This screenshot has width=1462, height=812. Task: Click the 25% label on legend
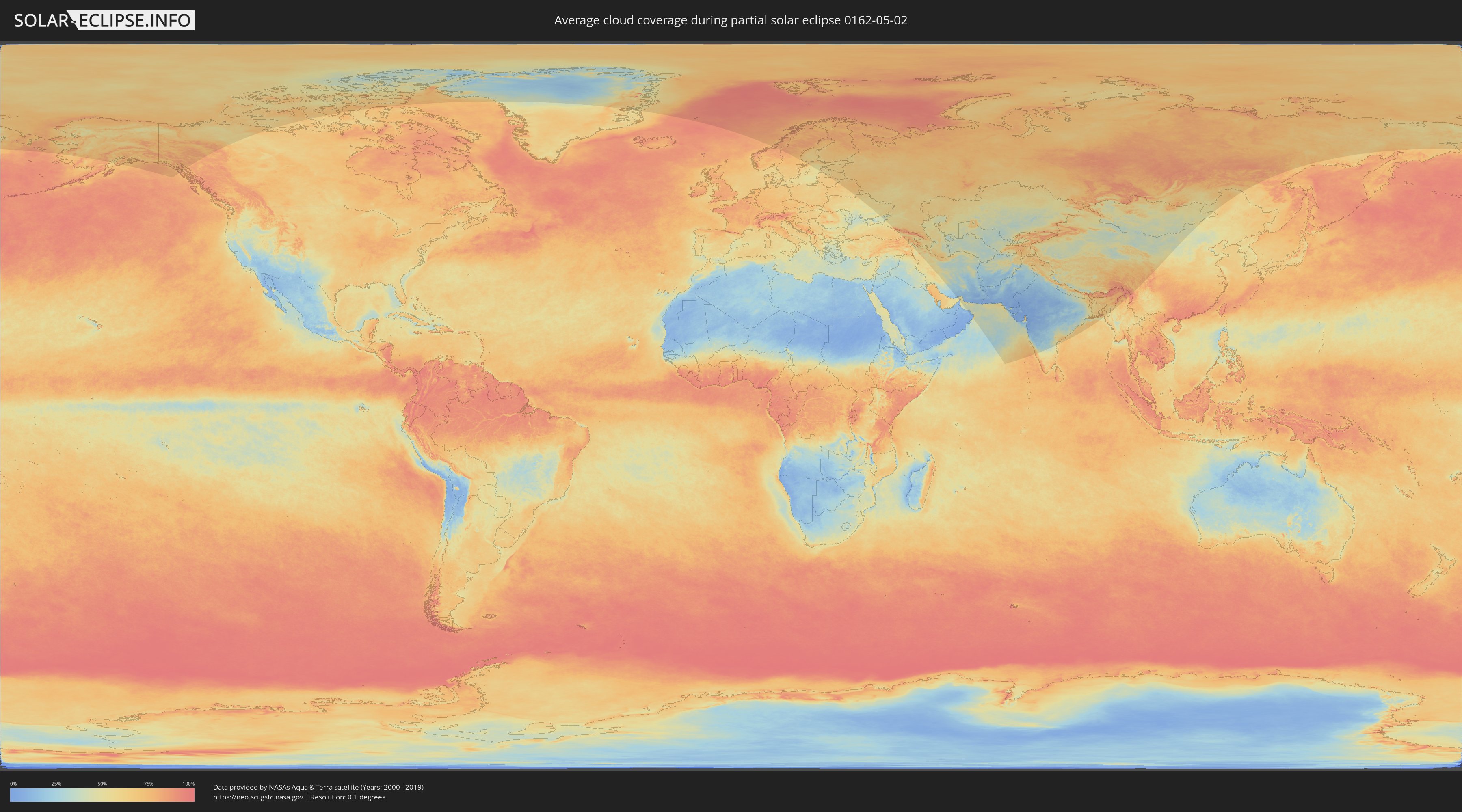click(56, 784)
